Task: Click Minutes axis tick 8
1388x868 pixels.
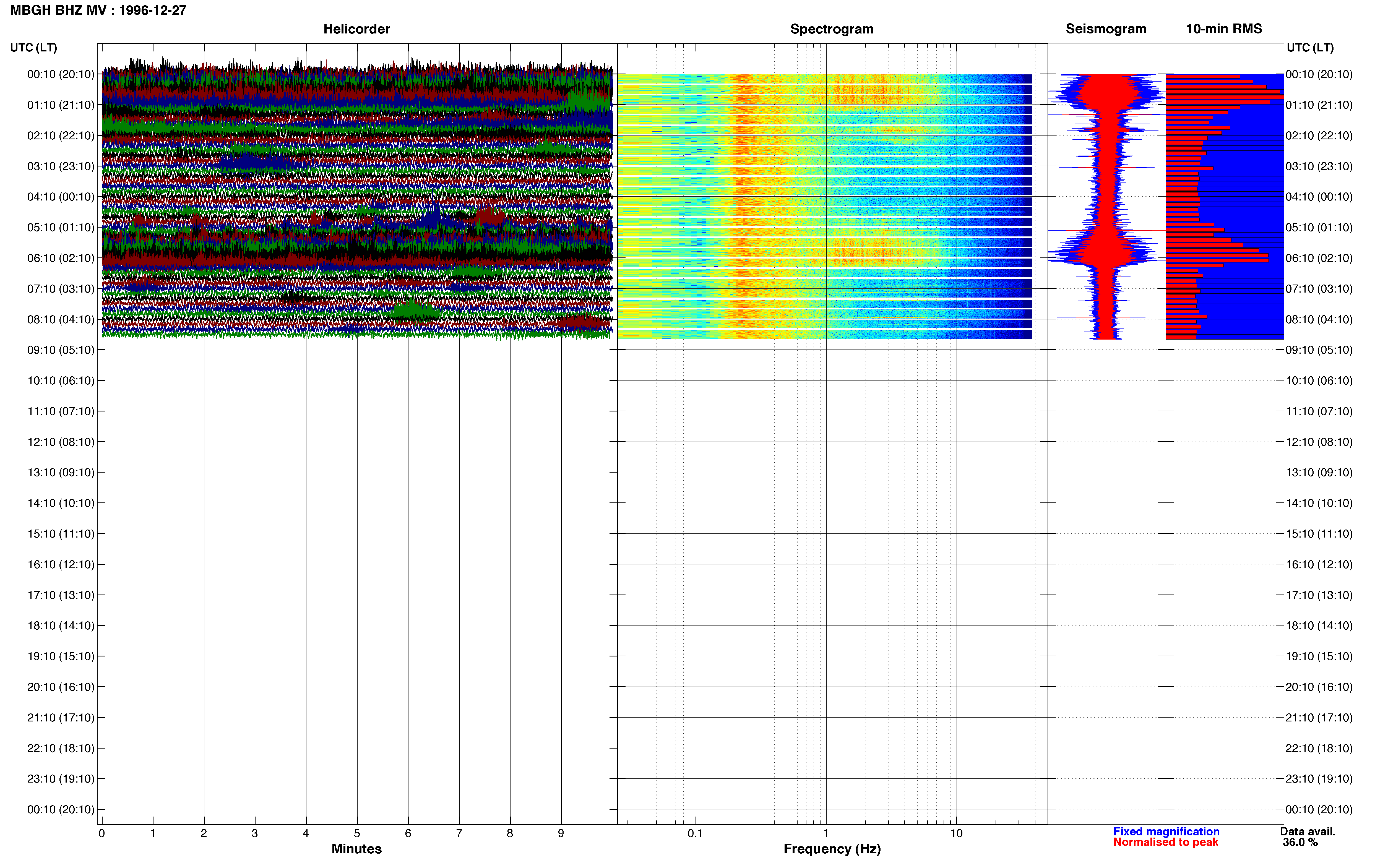Action: pyautogui.click(x=510, y=833)
